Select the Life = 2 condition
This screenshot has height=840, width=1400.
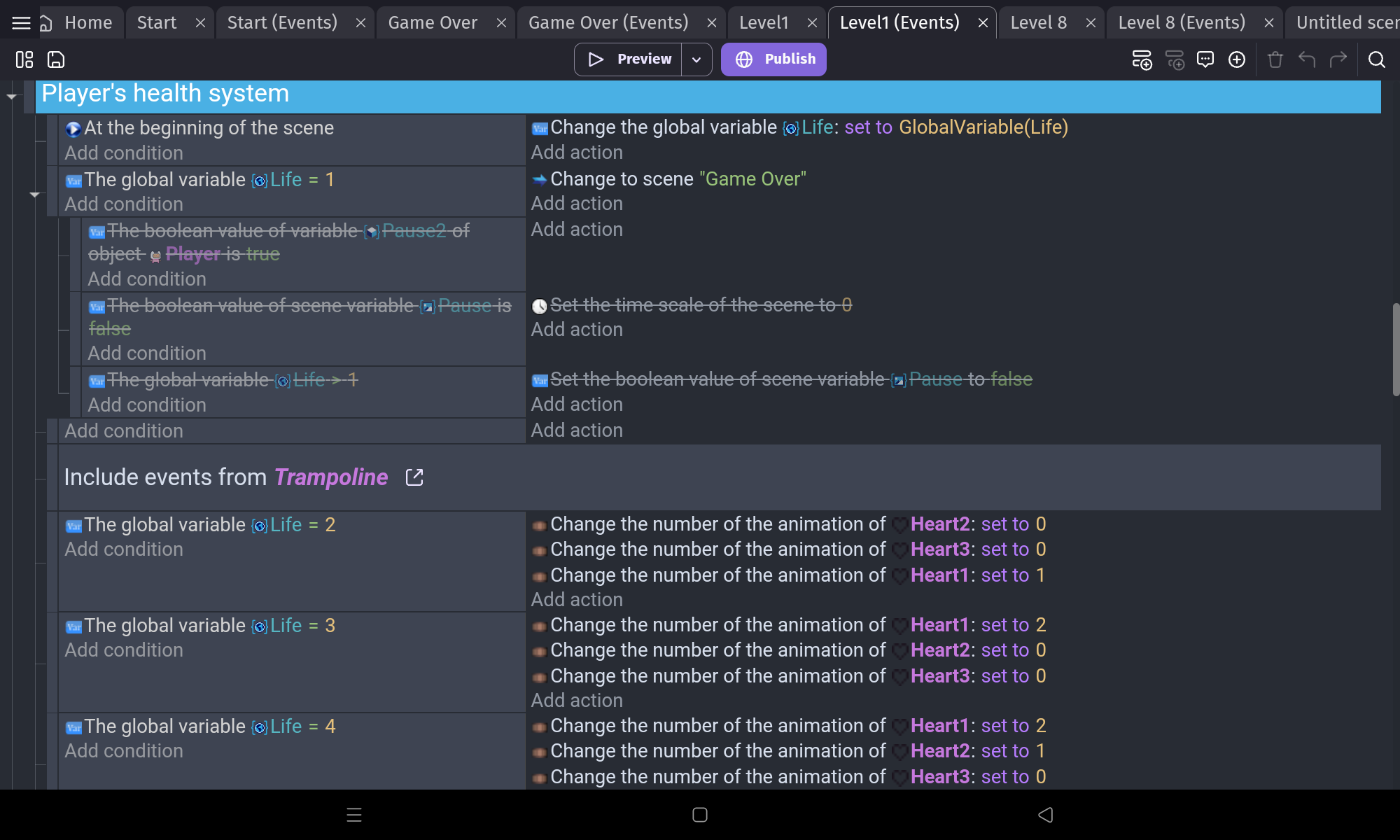[200, 525]
